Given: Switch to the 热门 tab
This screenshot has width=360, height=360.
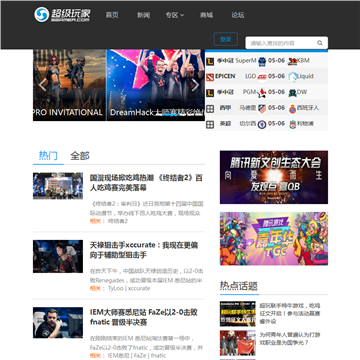Looking at the screenshot, I should (48, 156).
